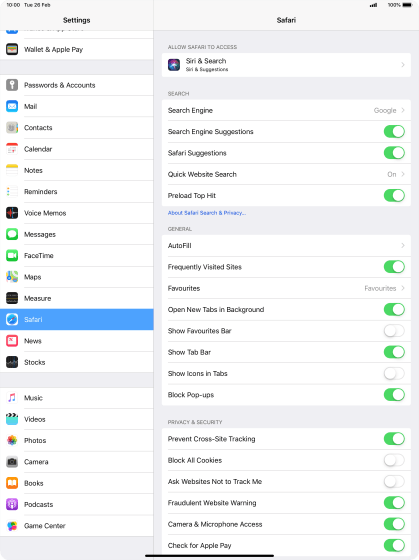Tap the Voice Memos icon
The width and height of the screenshot is (419, 560).
coord(12,213)
